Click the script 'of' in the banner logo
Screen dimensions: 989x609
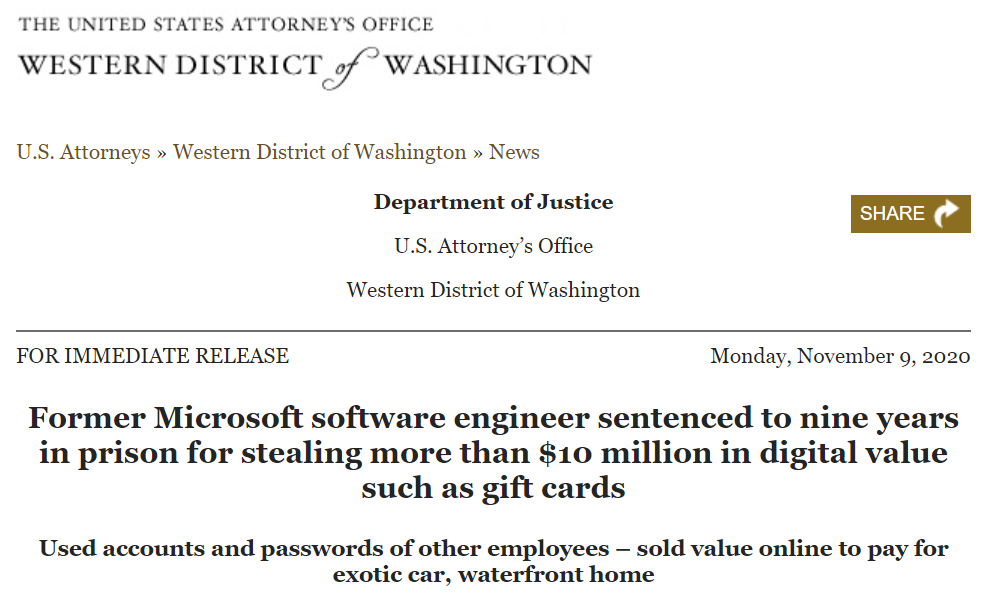349,68
